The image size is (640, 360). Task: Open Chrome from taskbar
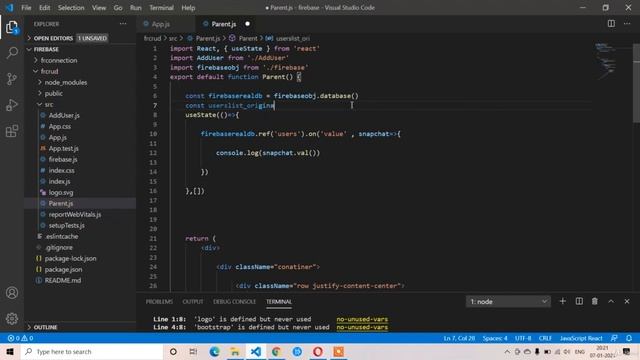pos(276,351)
